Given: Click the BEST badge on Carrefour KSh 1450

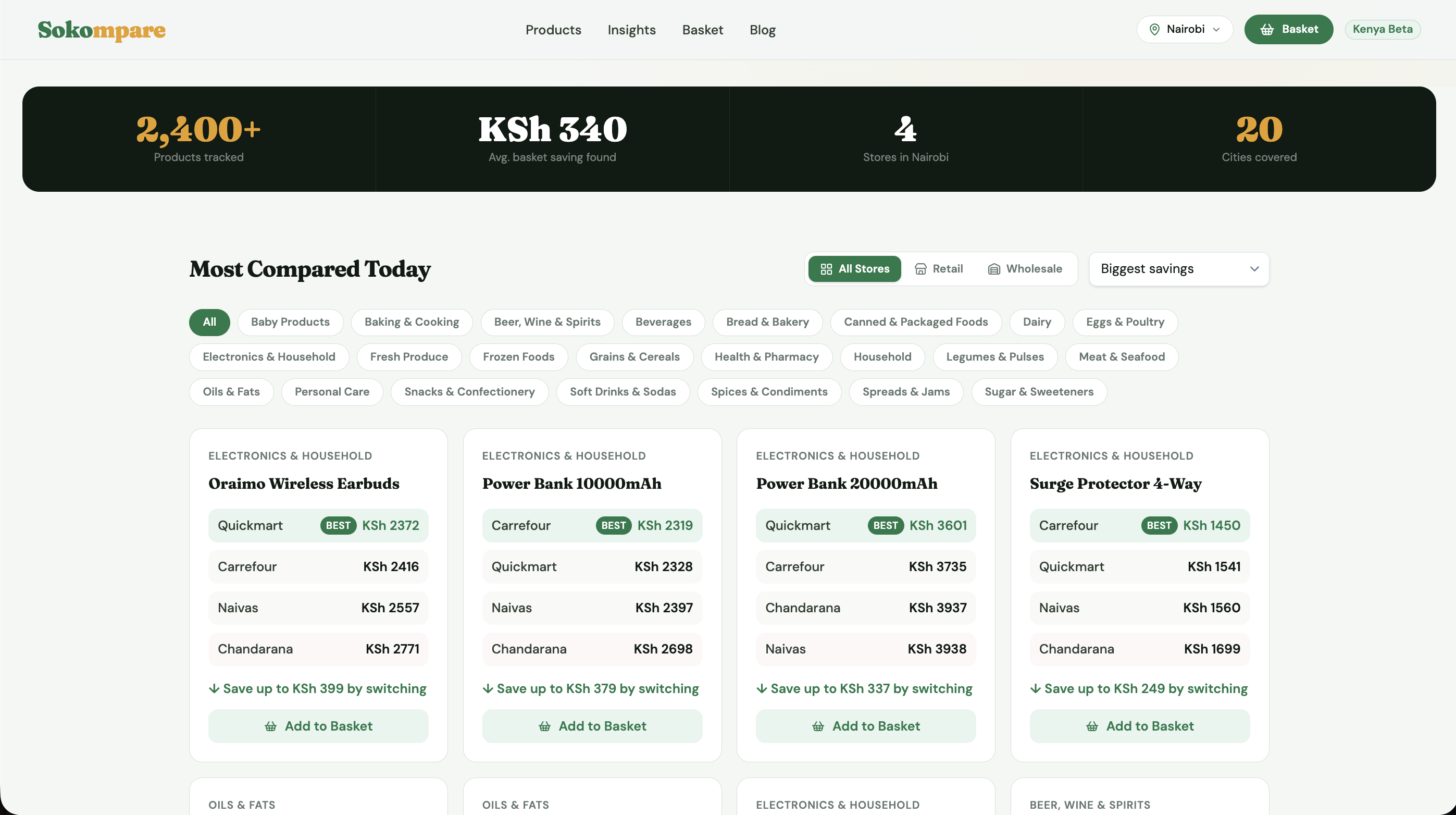Looking at the screenshot, I should point(1159,525).
